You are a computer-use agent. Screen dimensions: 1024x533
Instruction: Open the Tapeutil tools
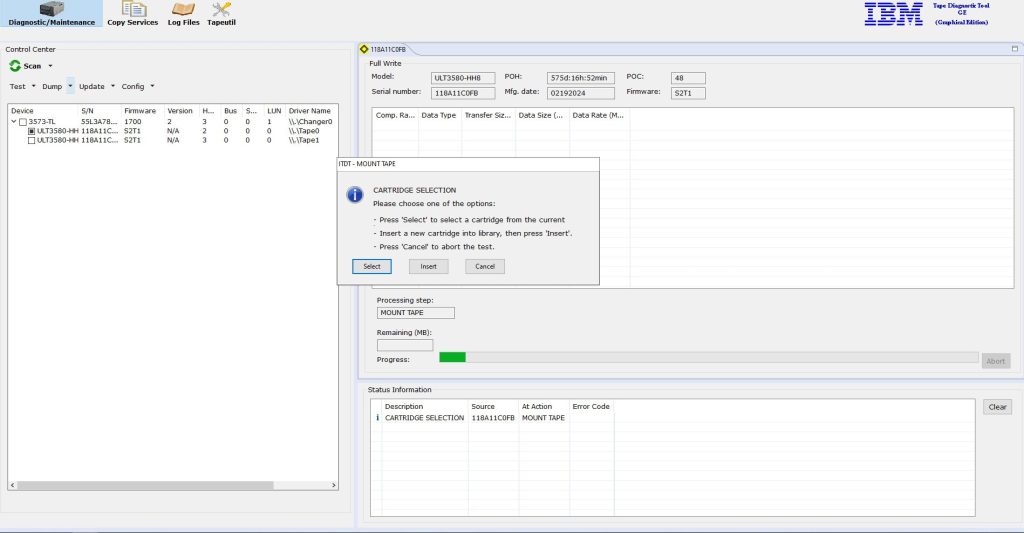[x=221, y=14]
